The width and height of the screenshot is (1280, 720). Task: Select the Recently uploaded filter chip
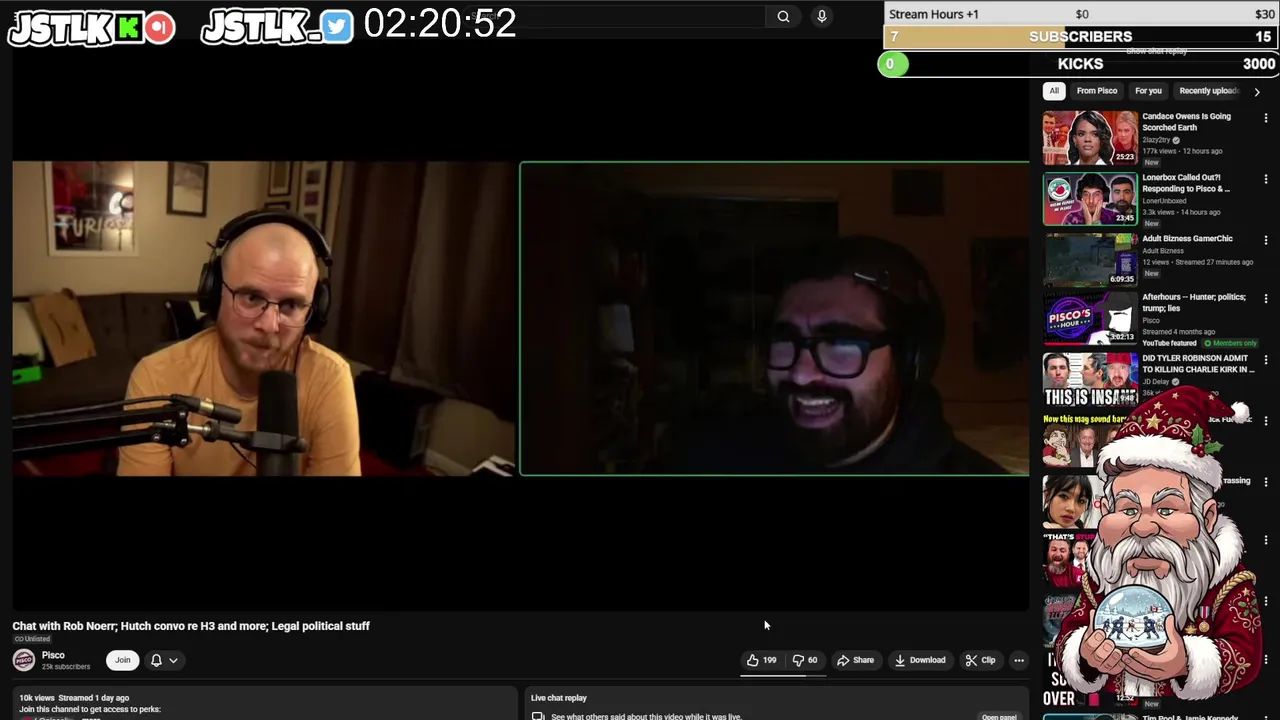pos(1209,91)
